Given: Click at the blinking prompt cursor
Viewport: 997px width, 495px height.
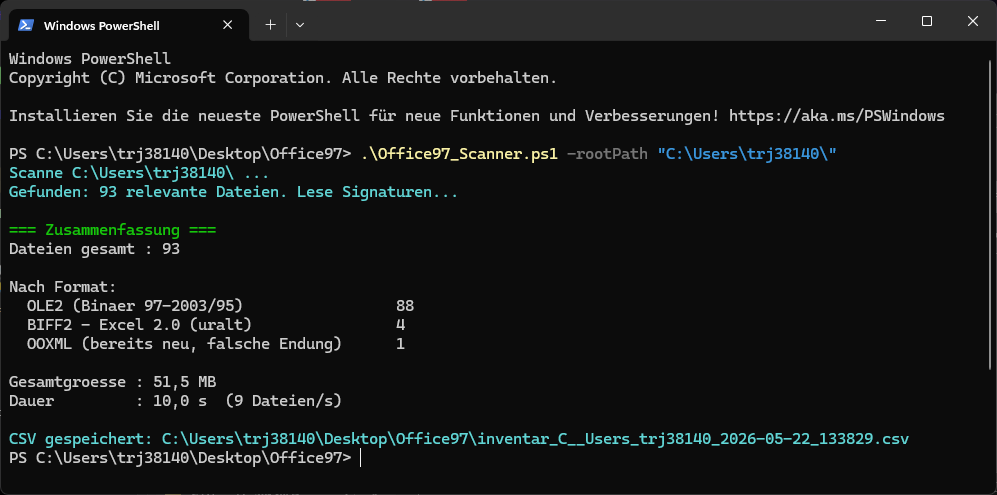Looking at the screenshot, I should [x=361, y=457].
